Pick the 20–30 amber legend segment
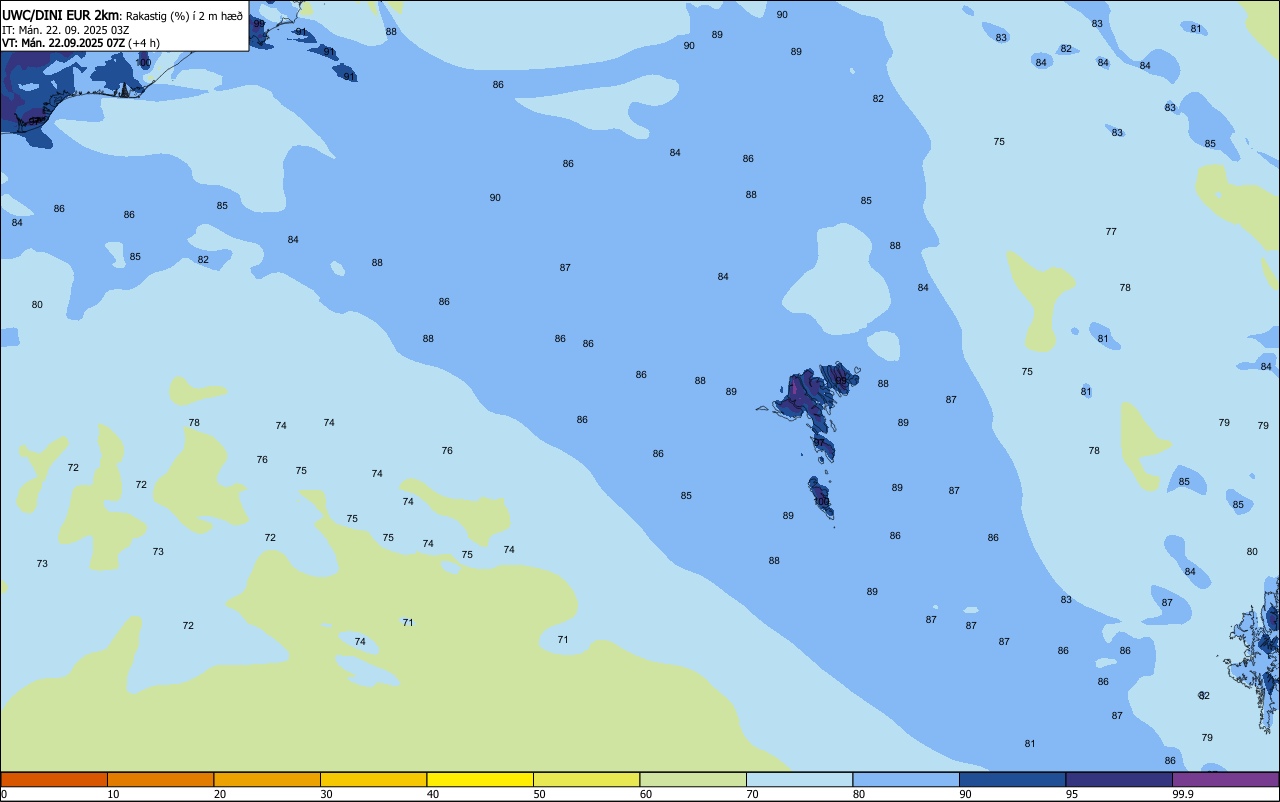The width and height of the screenshot is (1280, 802). pos(267,779)
